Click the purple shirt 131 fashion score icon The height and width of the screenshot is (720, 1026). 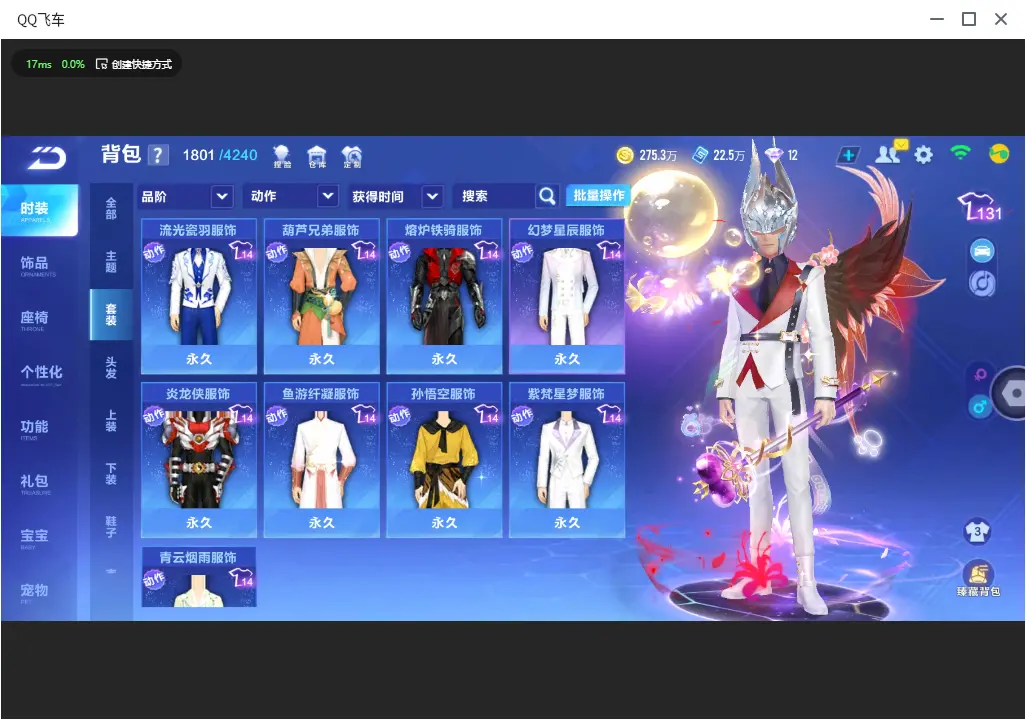pyautogui.click(x=979, y=207)
